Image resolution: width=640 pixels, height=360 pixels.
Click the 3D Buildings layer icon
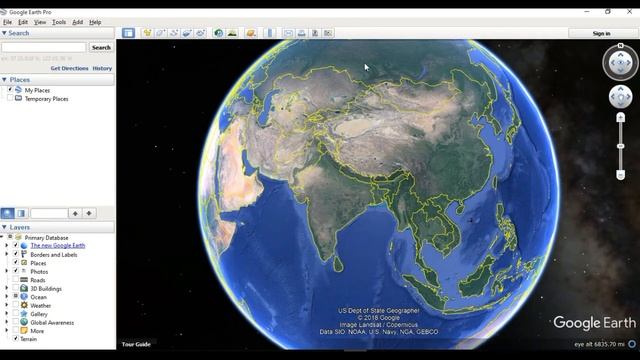tap(24, 288)
